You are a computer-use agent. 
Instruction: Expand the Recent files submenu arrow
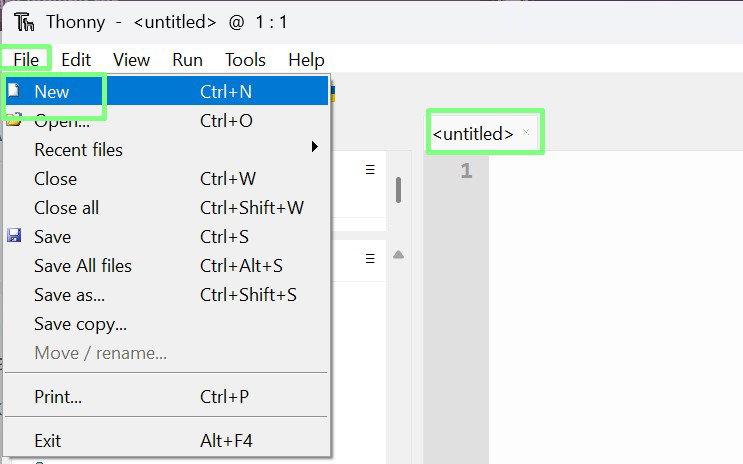coord(315,146)
